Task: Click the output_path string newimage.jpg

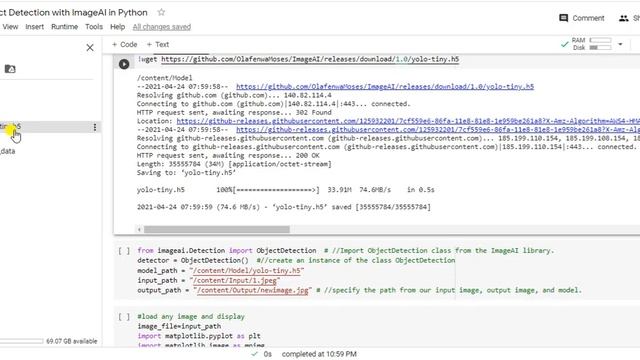Action: [253, 290]
